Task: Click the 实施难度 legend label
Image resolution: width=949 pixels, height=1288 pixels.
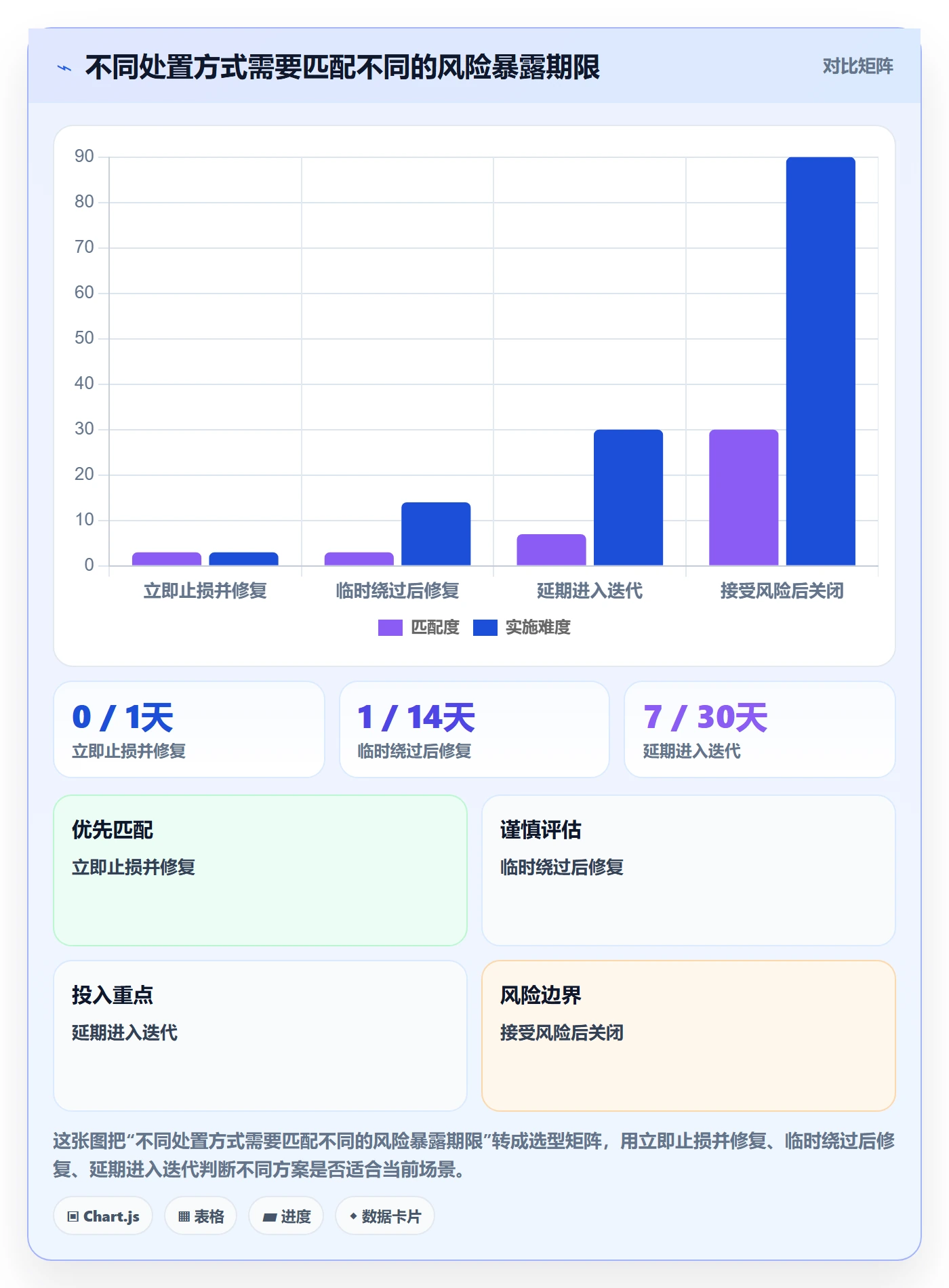Action: 538,628
